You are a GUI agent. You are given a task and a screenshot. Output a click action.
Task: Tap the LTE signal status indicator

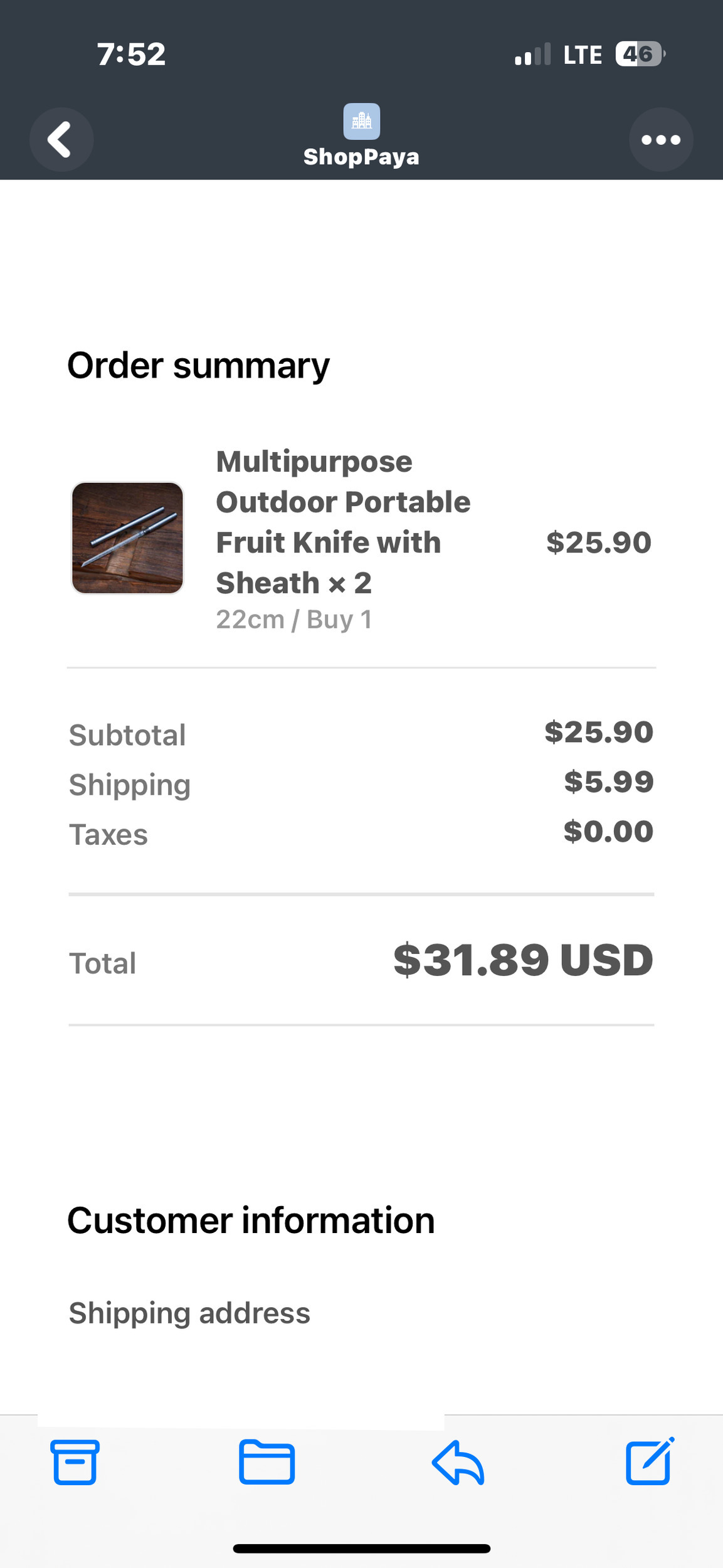click(x=582, y=55)
